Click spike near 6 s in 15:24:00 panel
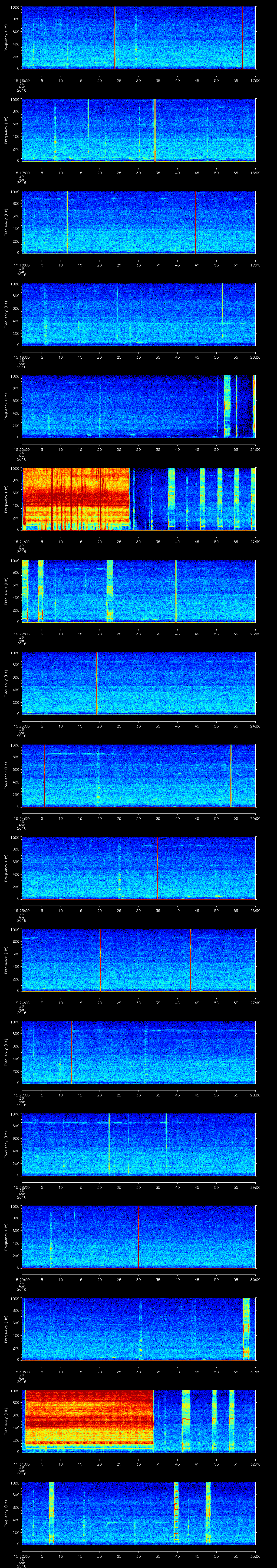 44,775
